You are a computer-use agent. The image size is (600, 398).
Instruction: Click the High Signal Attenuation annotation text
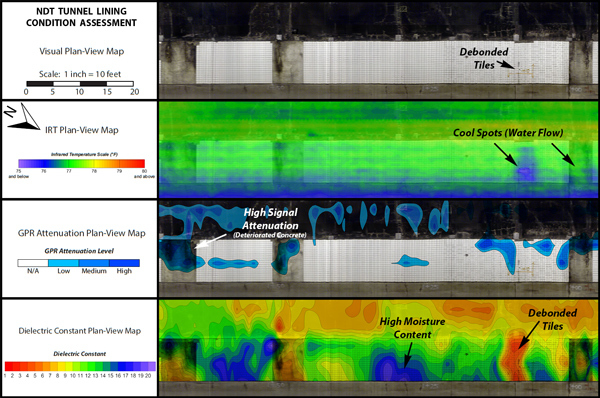click(x=270, y=219)
